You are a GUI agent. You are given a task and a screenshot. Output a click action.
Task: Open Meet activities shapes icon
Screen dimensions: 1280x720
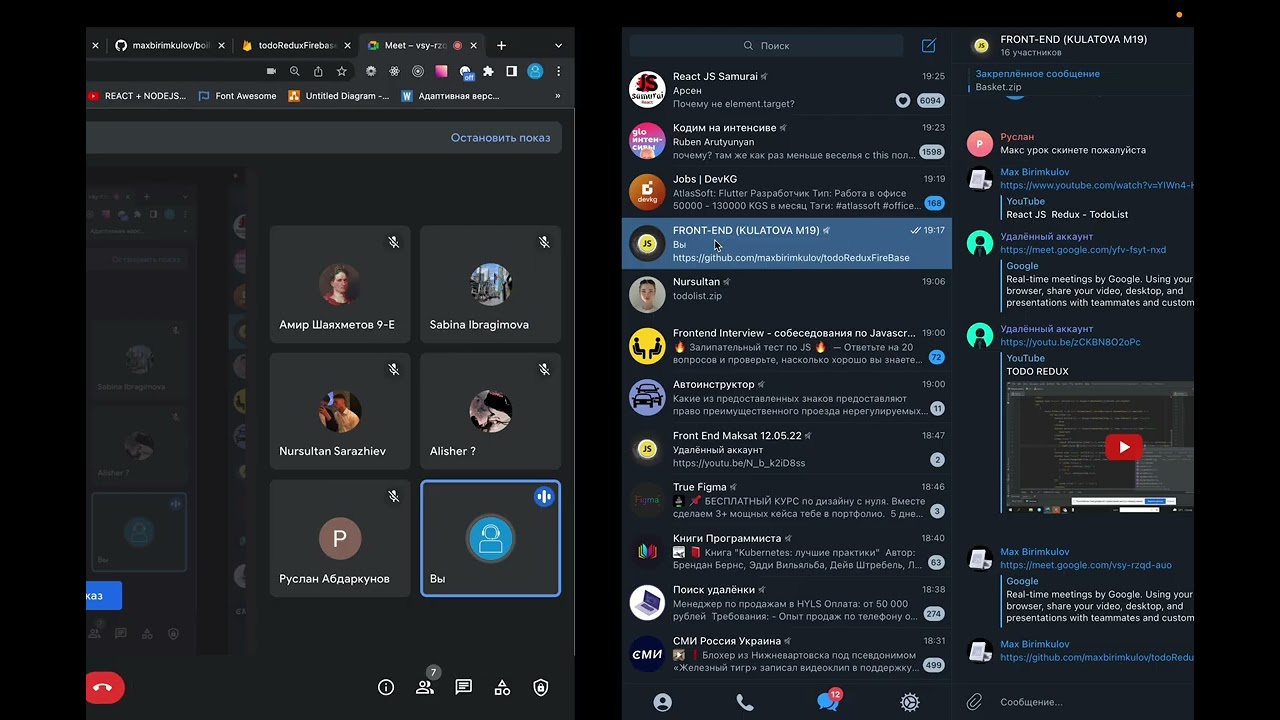click(x=502, y=688)
